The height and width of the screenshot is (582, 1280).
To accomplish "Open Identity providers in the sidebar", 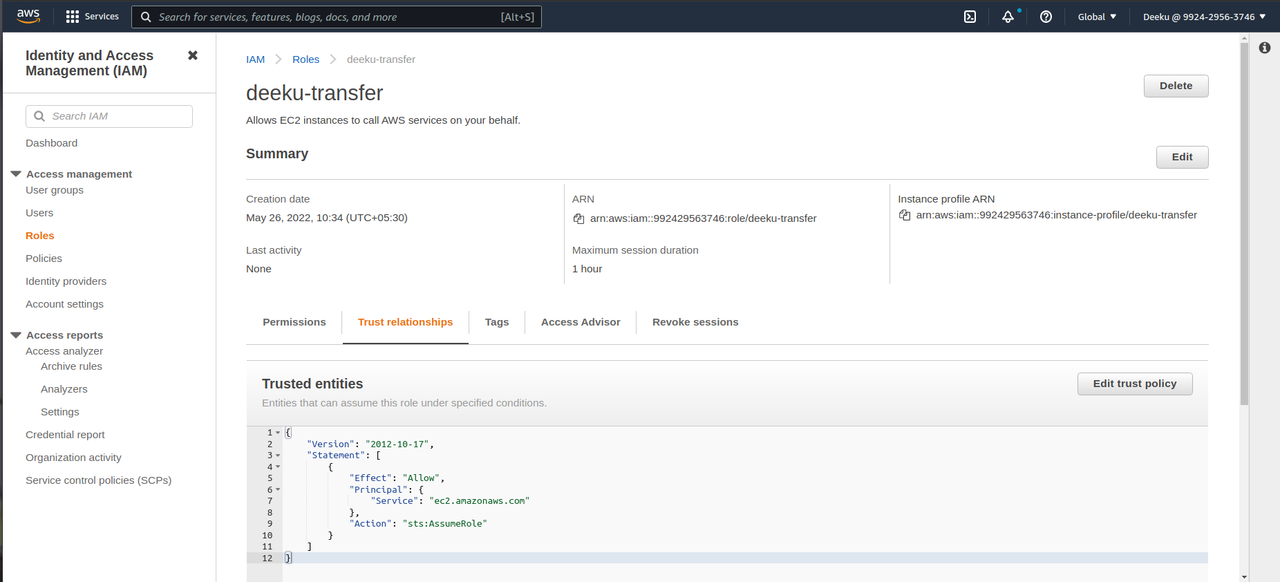I will 66,282.
